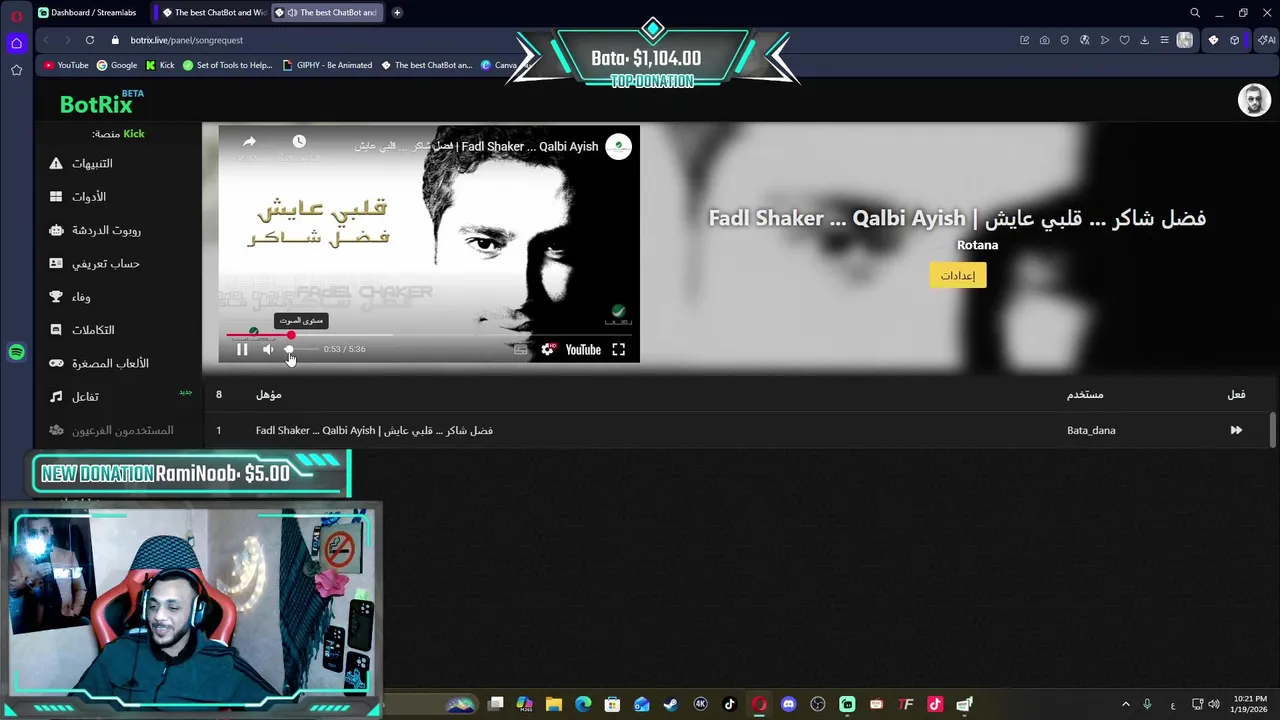The image size is (1280, 720).
Task: Open the YouTube logo link in player
Action: click(x=583, y=349)
